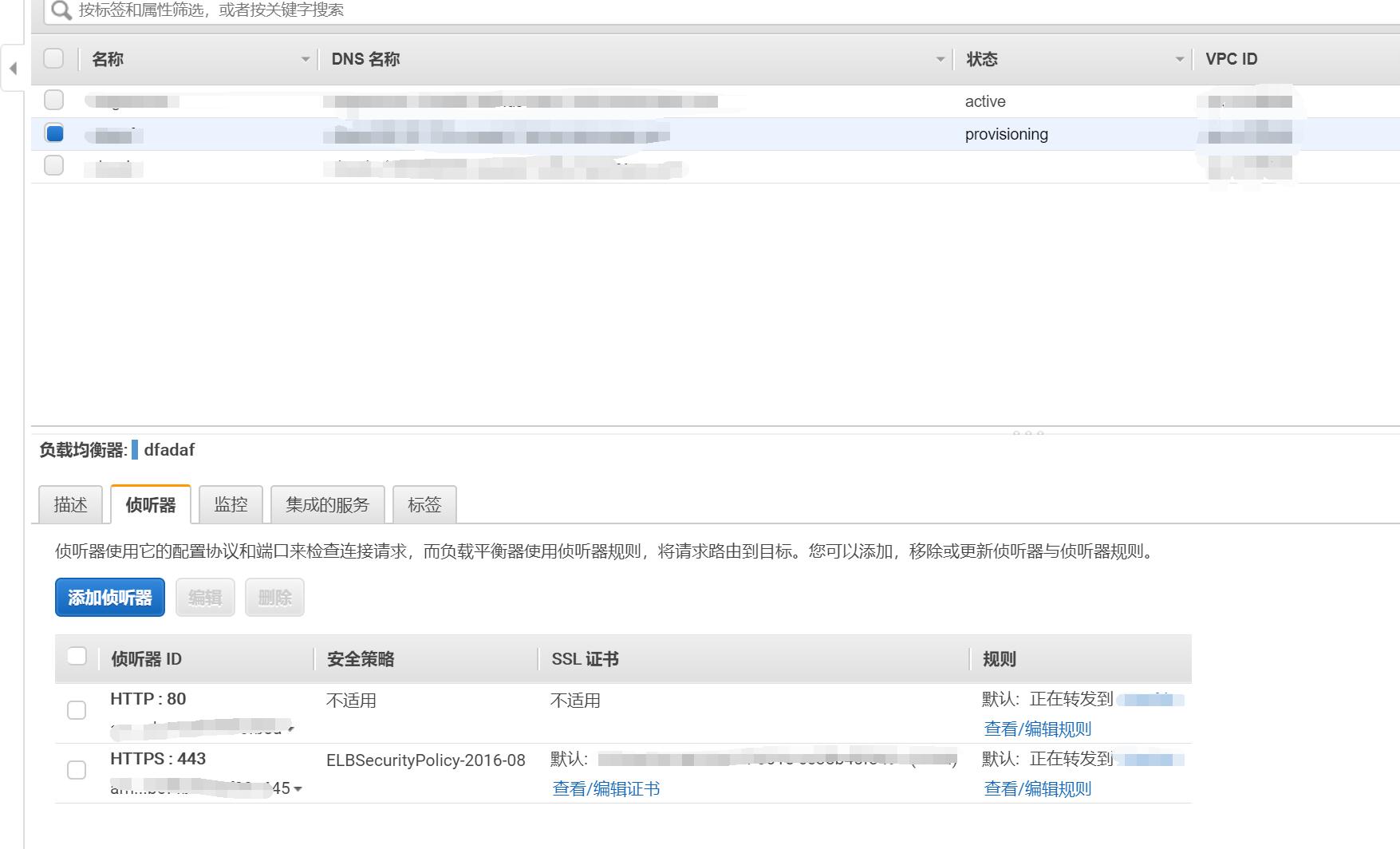Click the 删除 button
Screen dimensions: 1400x849
[x=274, y=598]
